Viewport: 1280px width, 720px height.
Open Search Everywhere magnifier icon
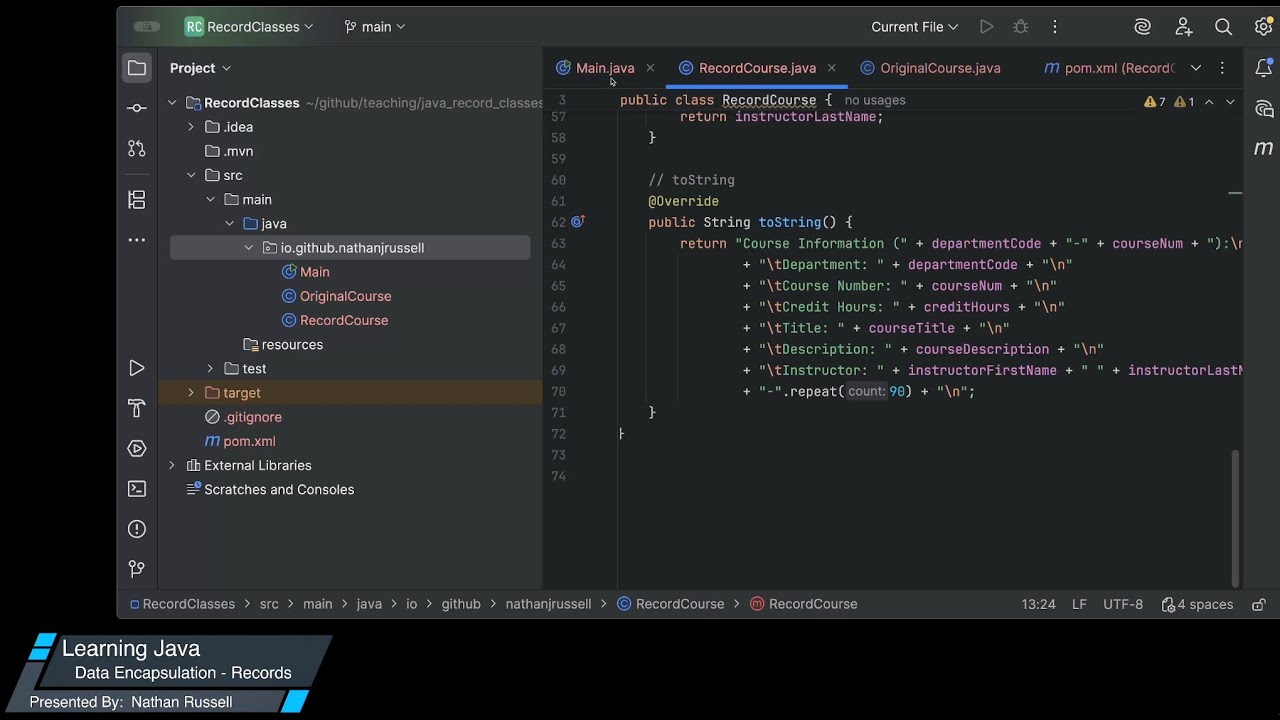click(x=1223, y=27)
